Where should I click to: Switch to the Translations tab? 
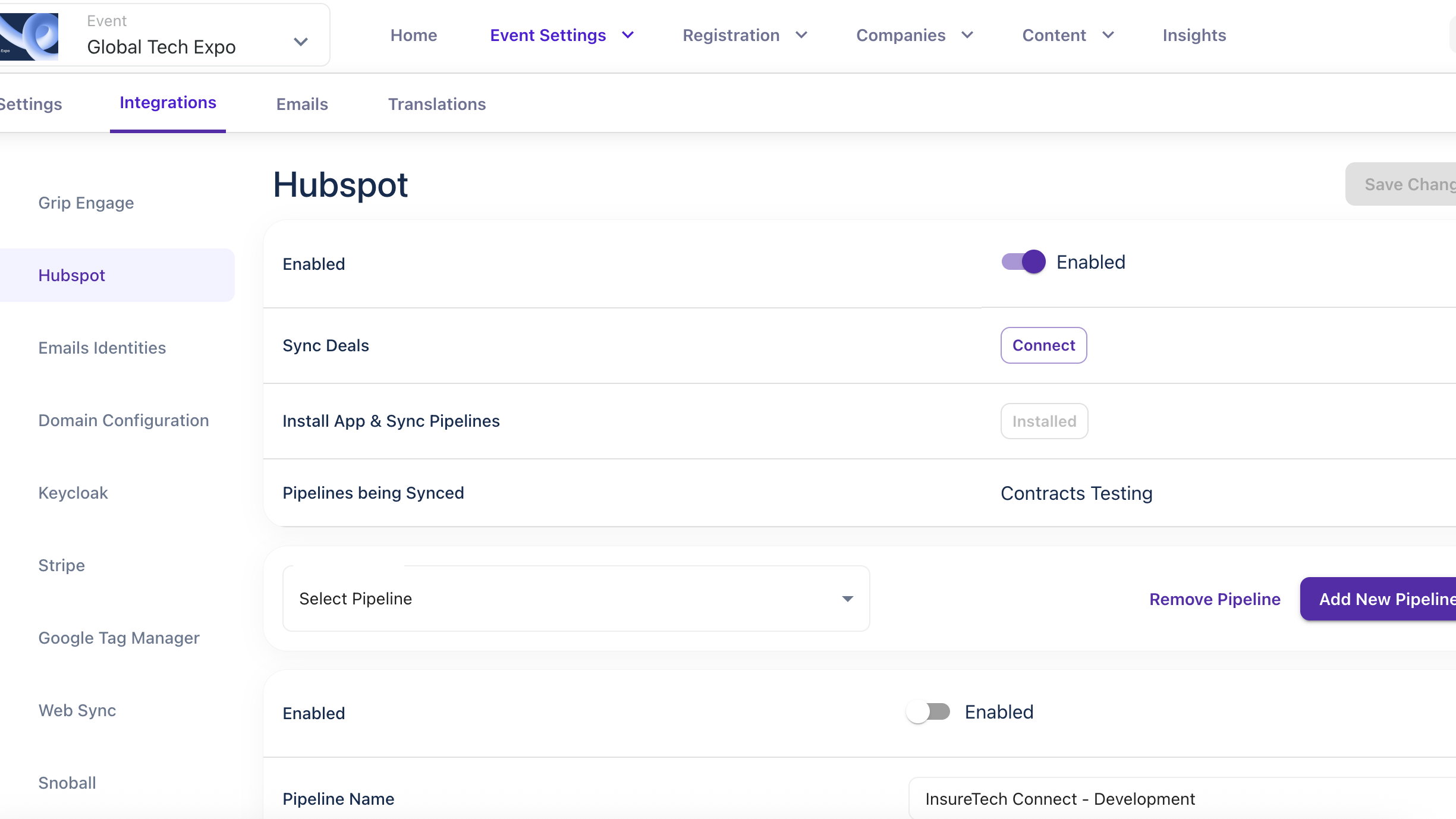point(437,104)
